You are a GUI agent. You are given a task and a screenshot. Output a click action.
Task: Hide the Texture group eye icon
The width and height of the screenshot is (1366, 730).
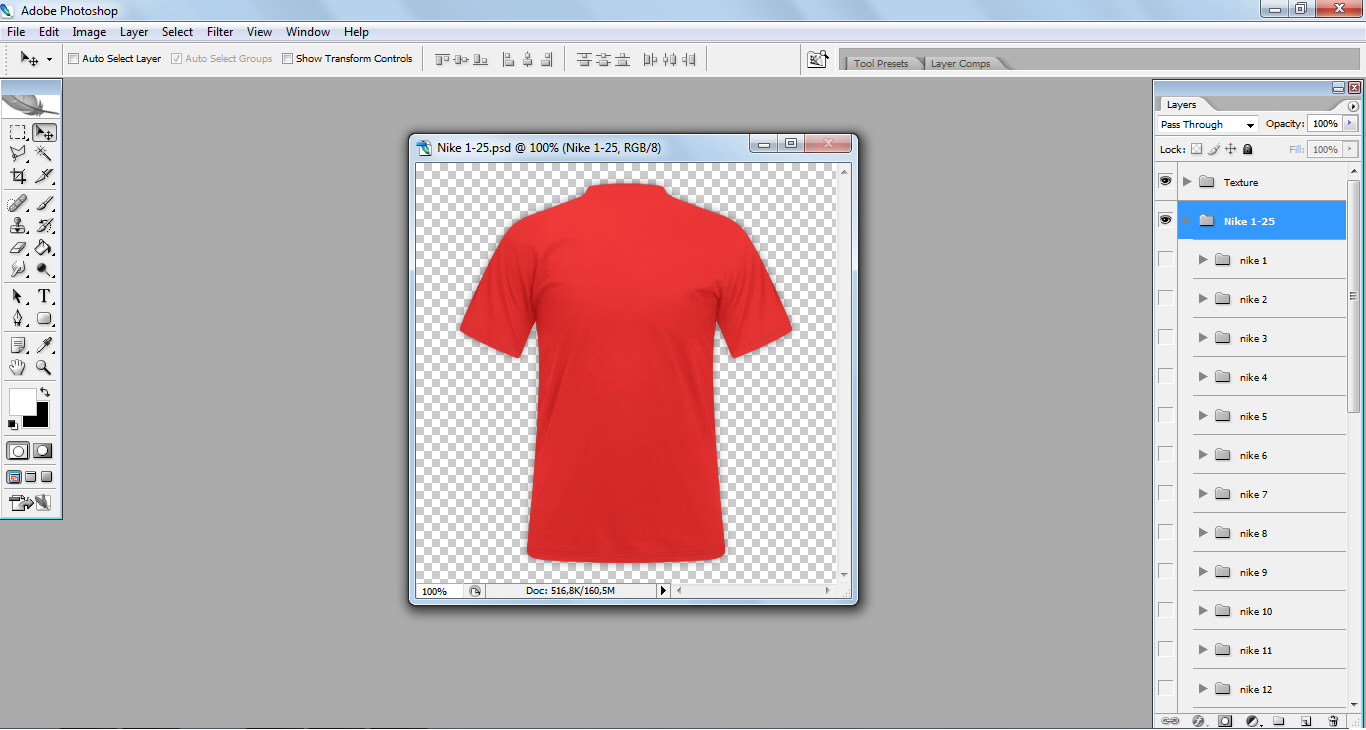tap(1165, 182)
